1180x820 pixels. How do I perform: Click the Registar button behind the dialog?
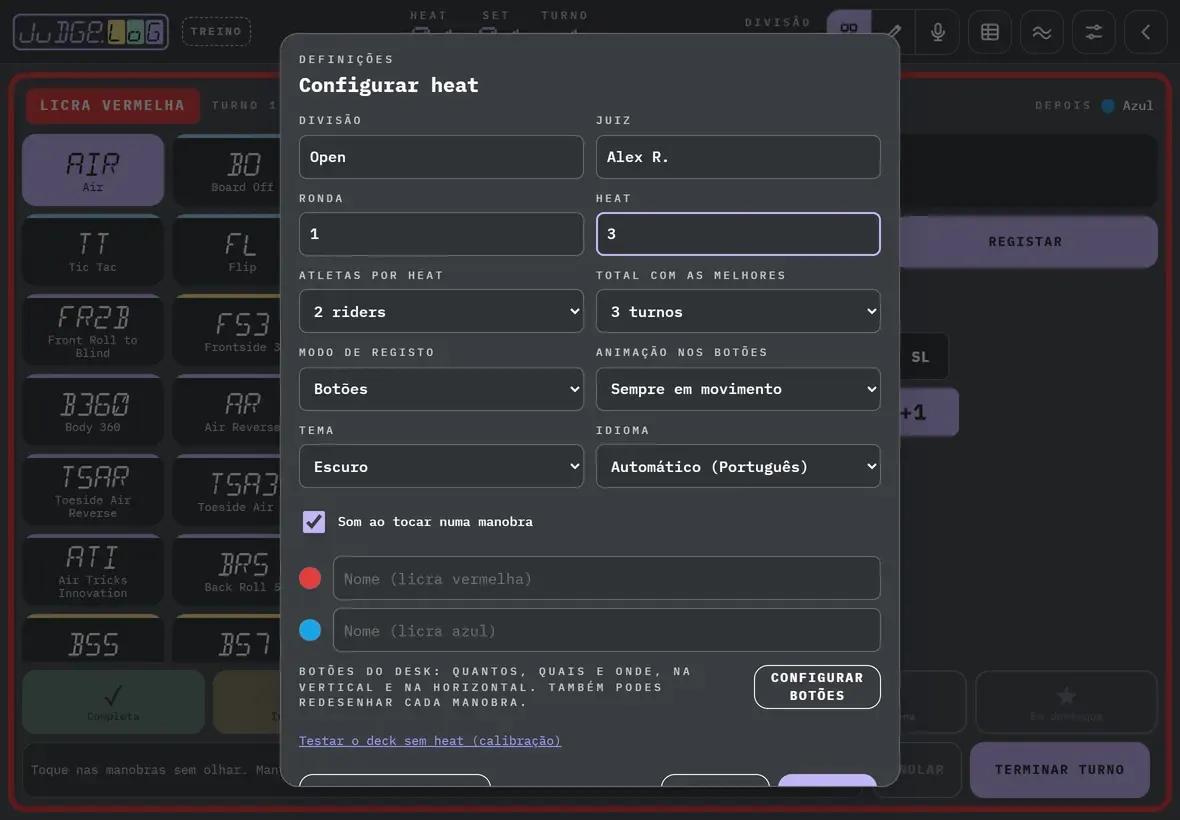click(x=1028, y=242)
